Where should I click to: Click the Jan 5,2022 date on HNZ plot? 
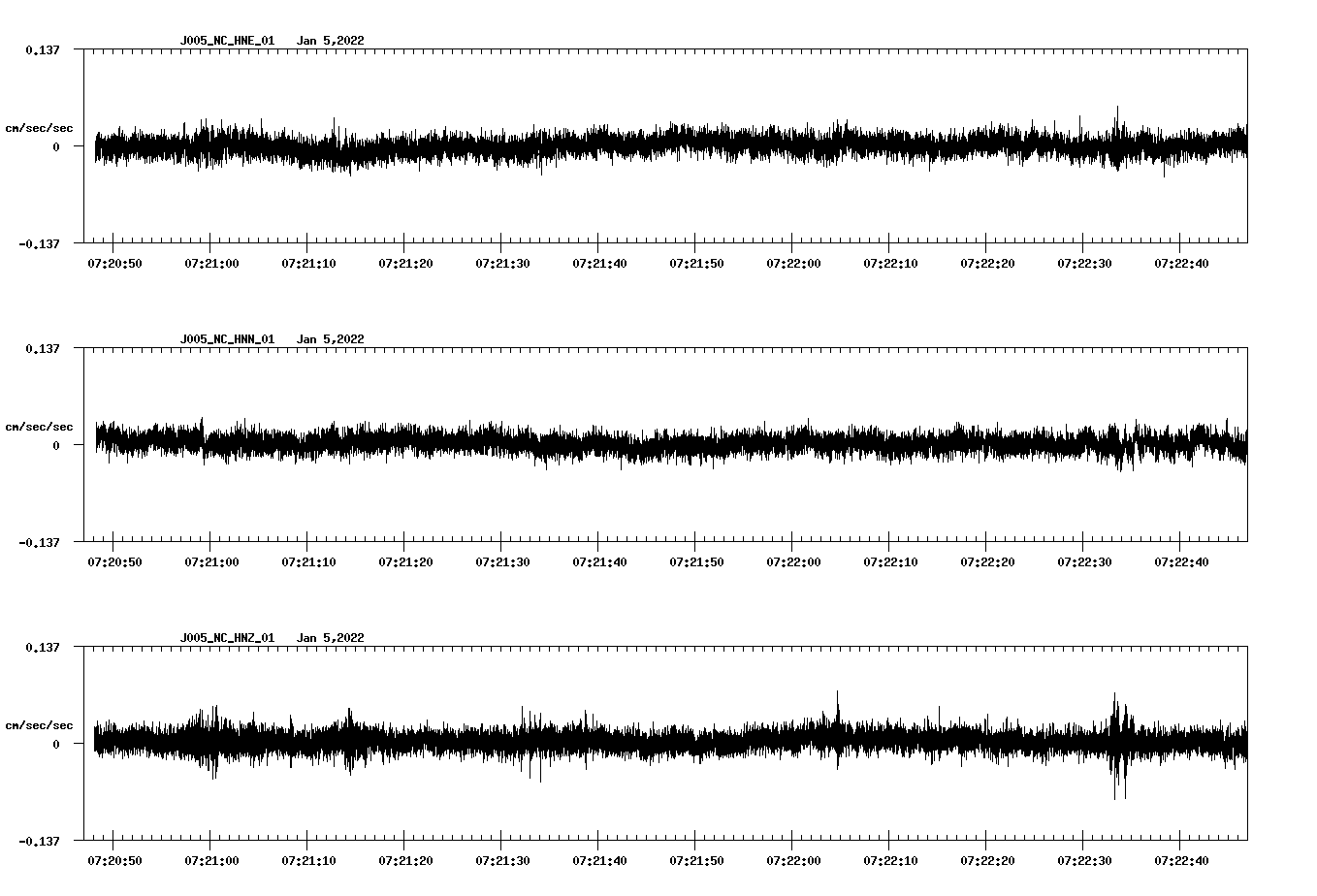(331, 638)
